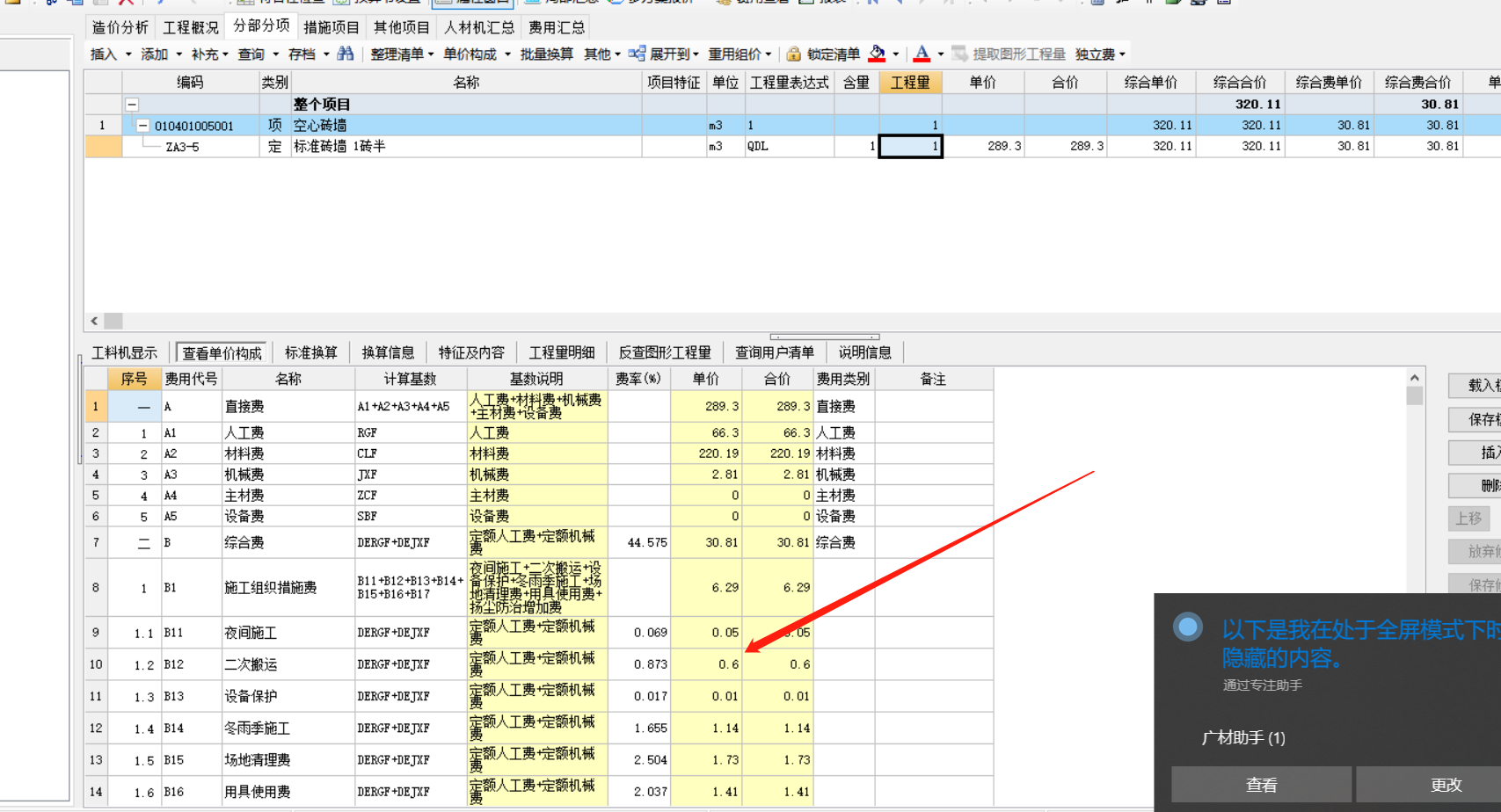Open the 说明信息 tab
This screenshot has height=812, width=1501.
pyautogui.click(x=864, y=352)
